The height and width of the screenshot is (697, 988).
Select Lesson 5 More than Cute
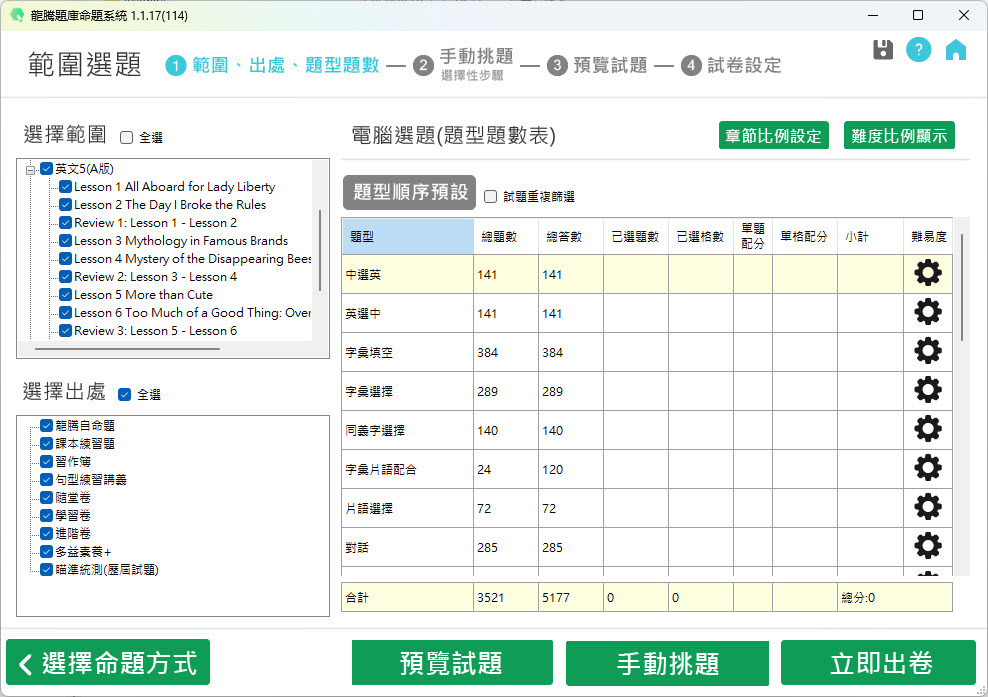point(144,294)
